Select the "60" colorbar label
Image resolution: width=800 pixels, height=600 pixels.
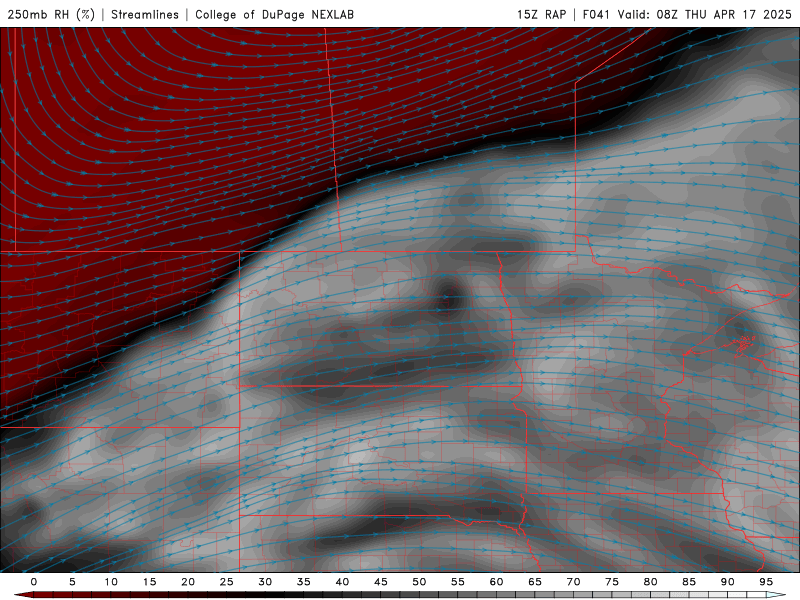click(496, 582)
